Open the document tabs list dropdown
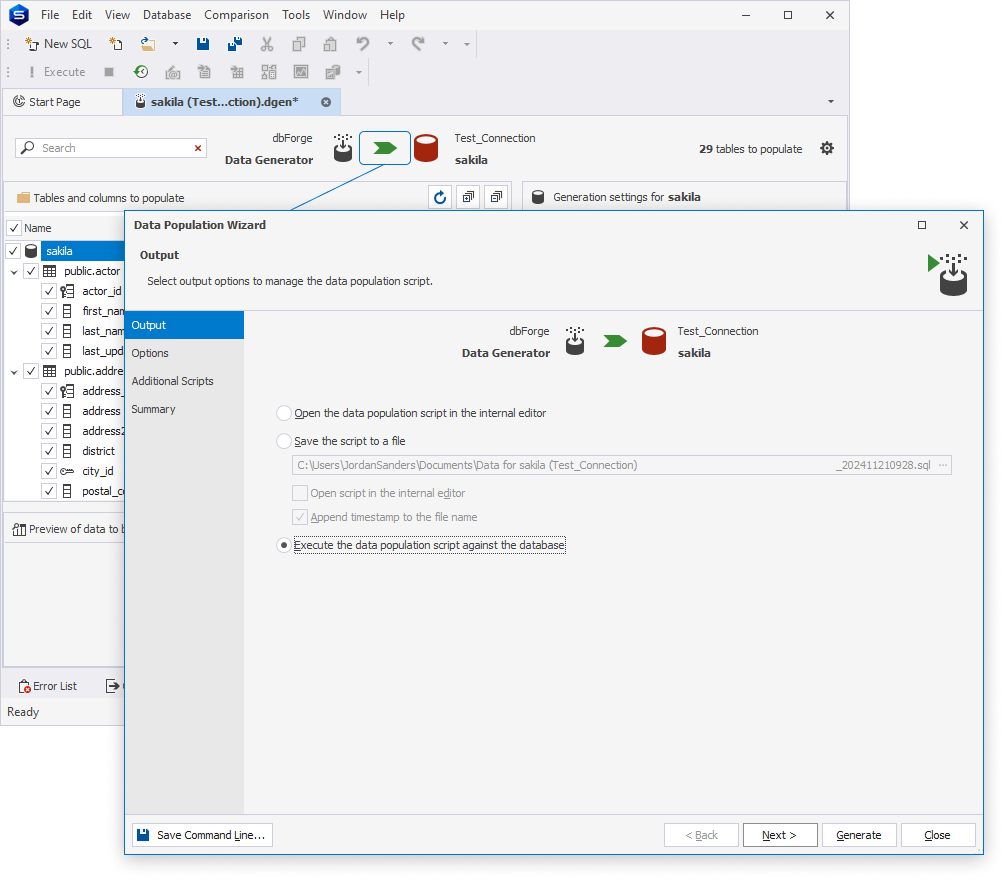The image size is (1004, 880). coord(830,101)
